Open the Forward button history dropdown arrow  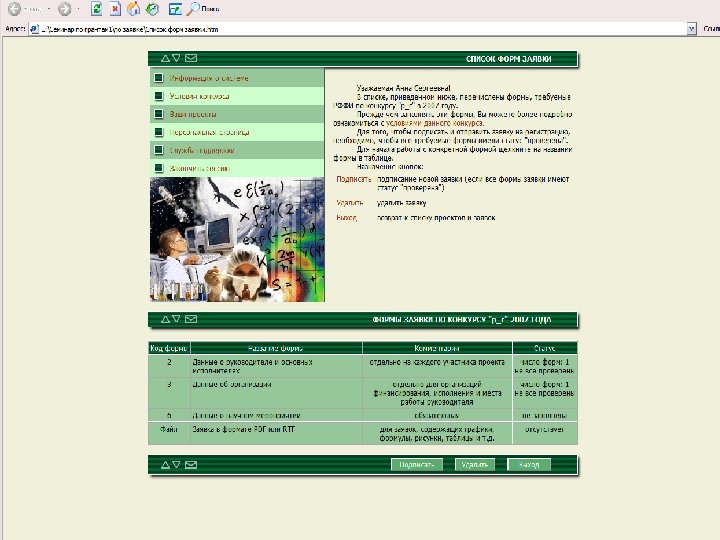(78, 9)
